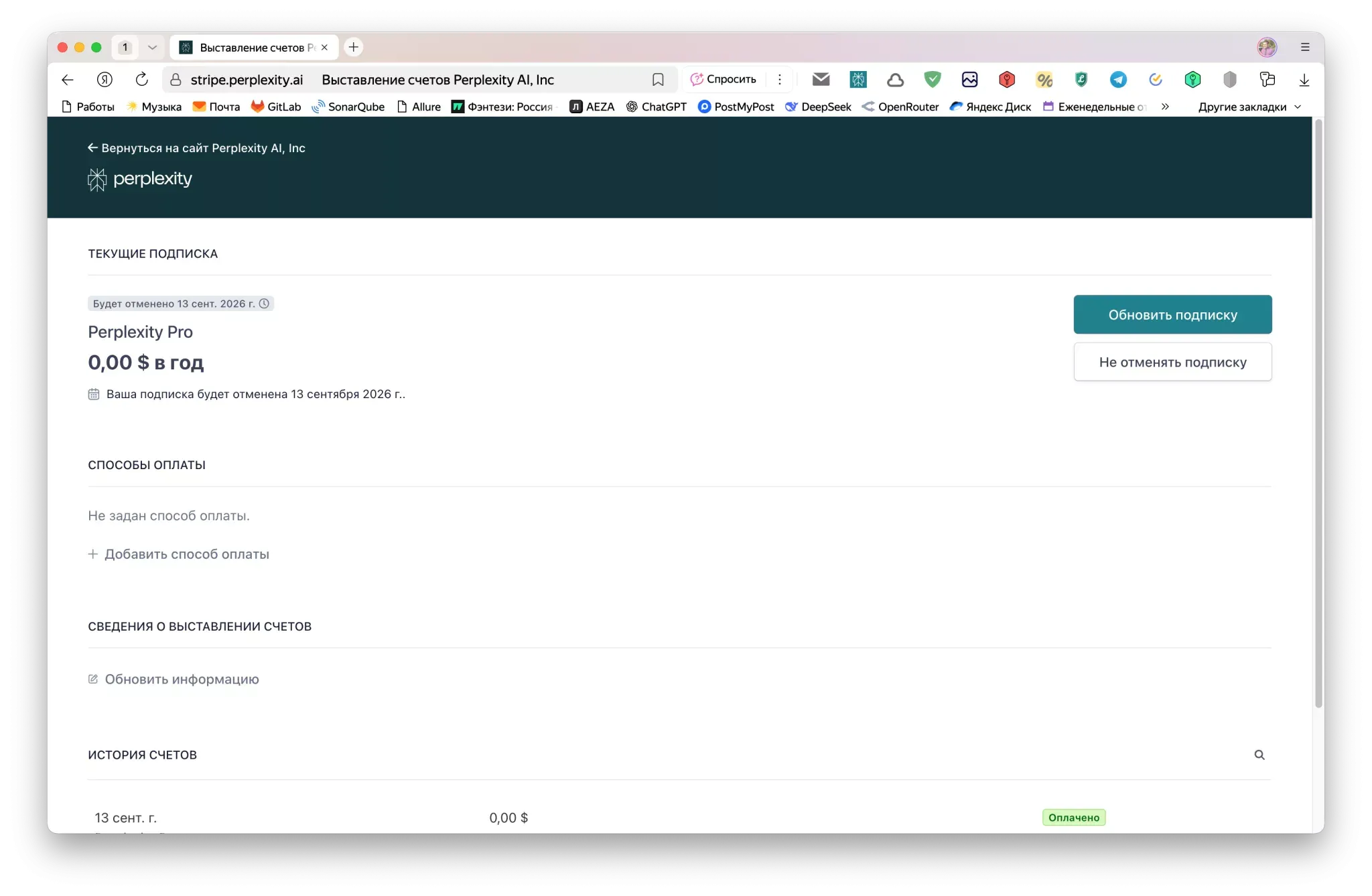1372x896 pixels.
Task: Open the Почта bookmark
Action: coord(216,107)
